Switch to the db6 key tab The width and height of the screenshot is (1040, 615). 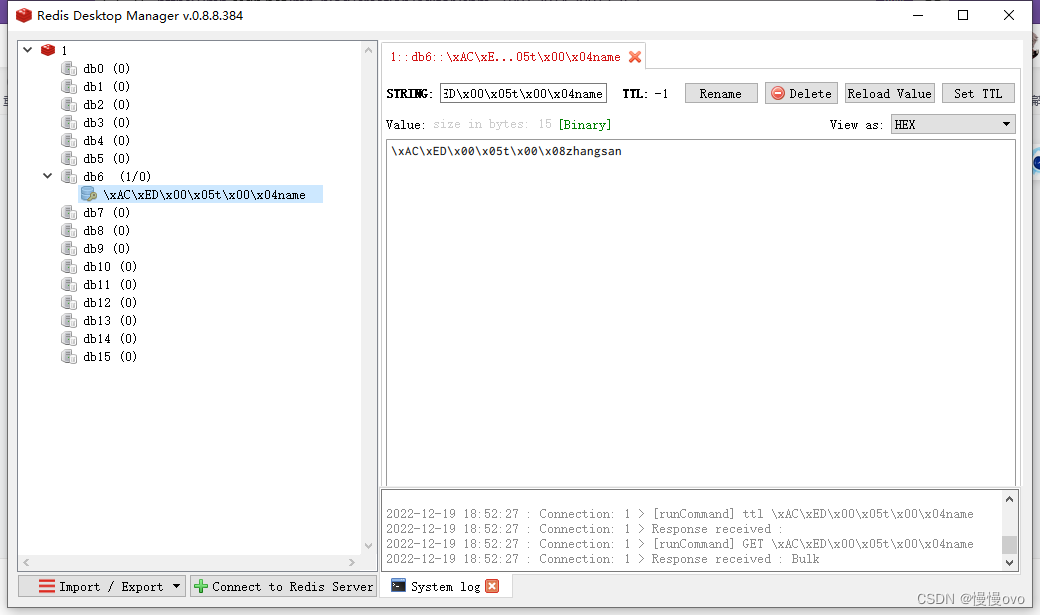click(x=505, y=57)
